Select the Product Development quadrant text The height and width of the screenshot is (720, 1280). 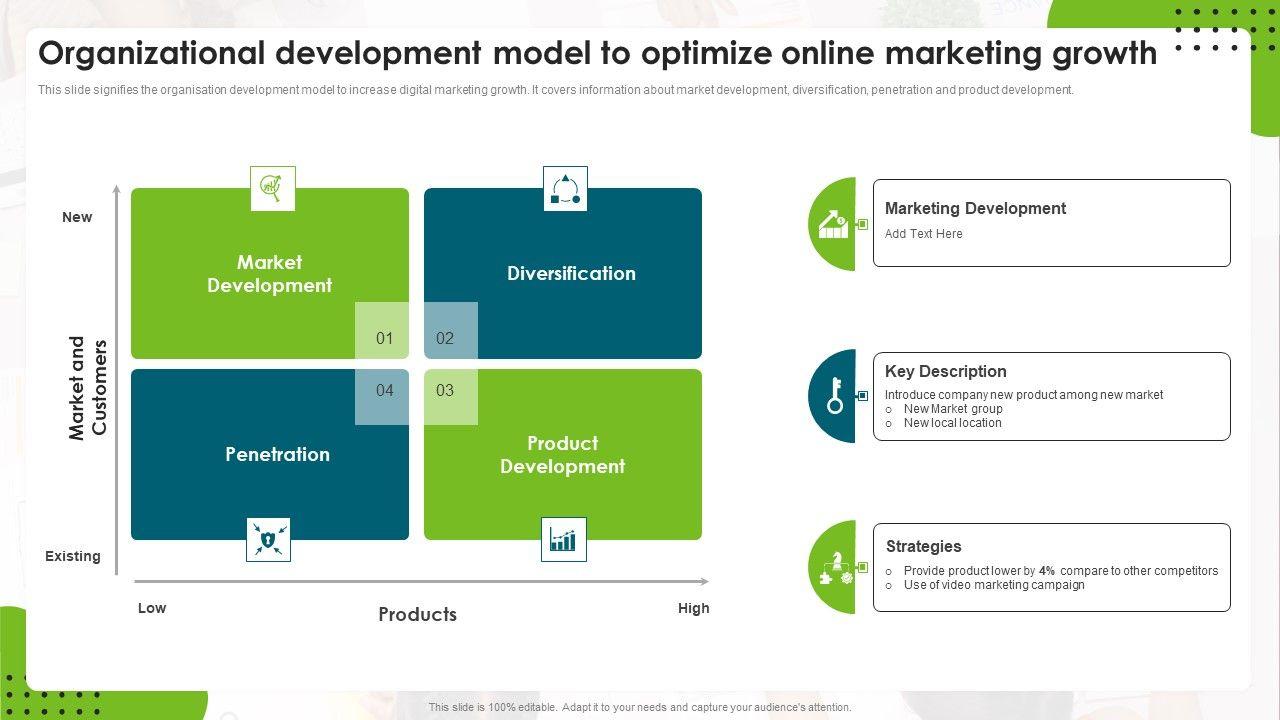[x=562, y=455]
